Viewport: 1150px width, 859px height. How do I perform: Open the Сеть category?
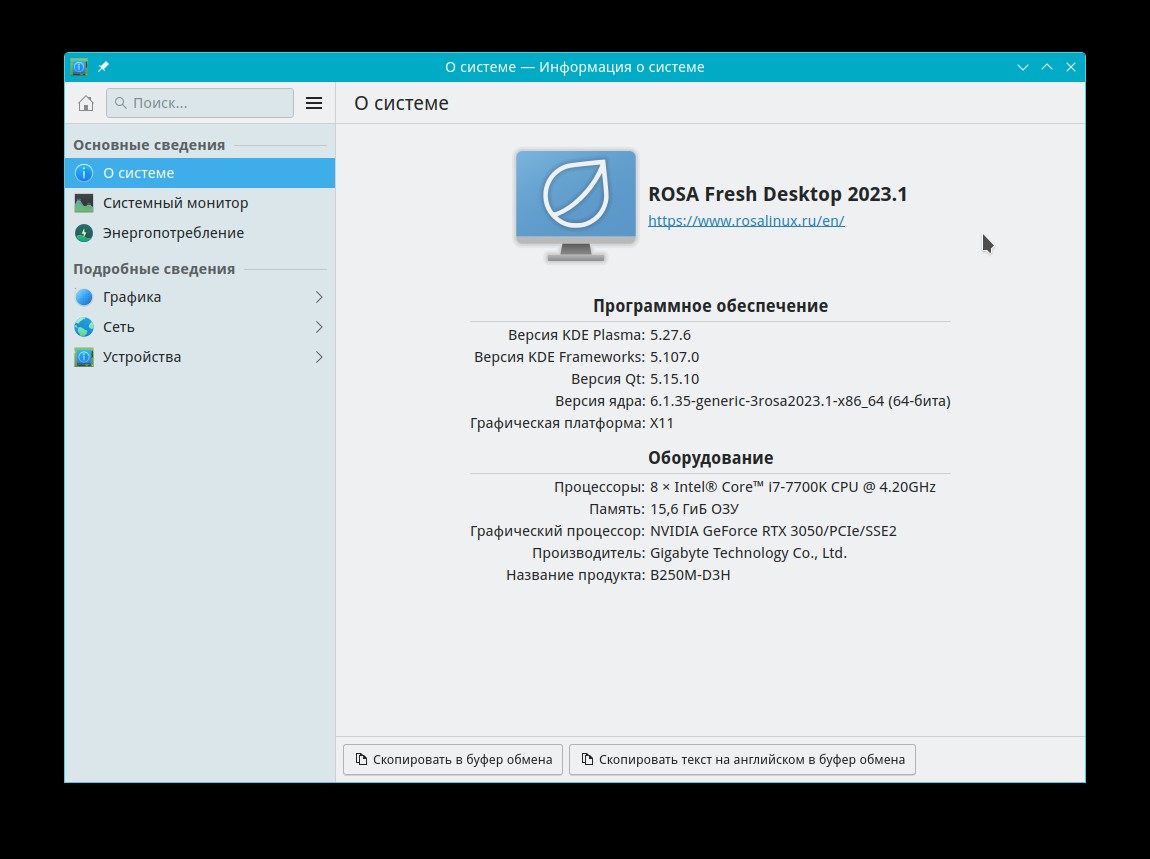click(x=199, y=327)
